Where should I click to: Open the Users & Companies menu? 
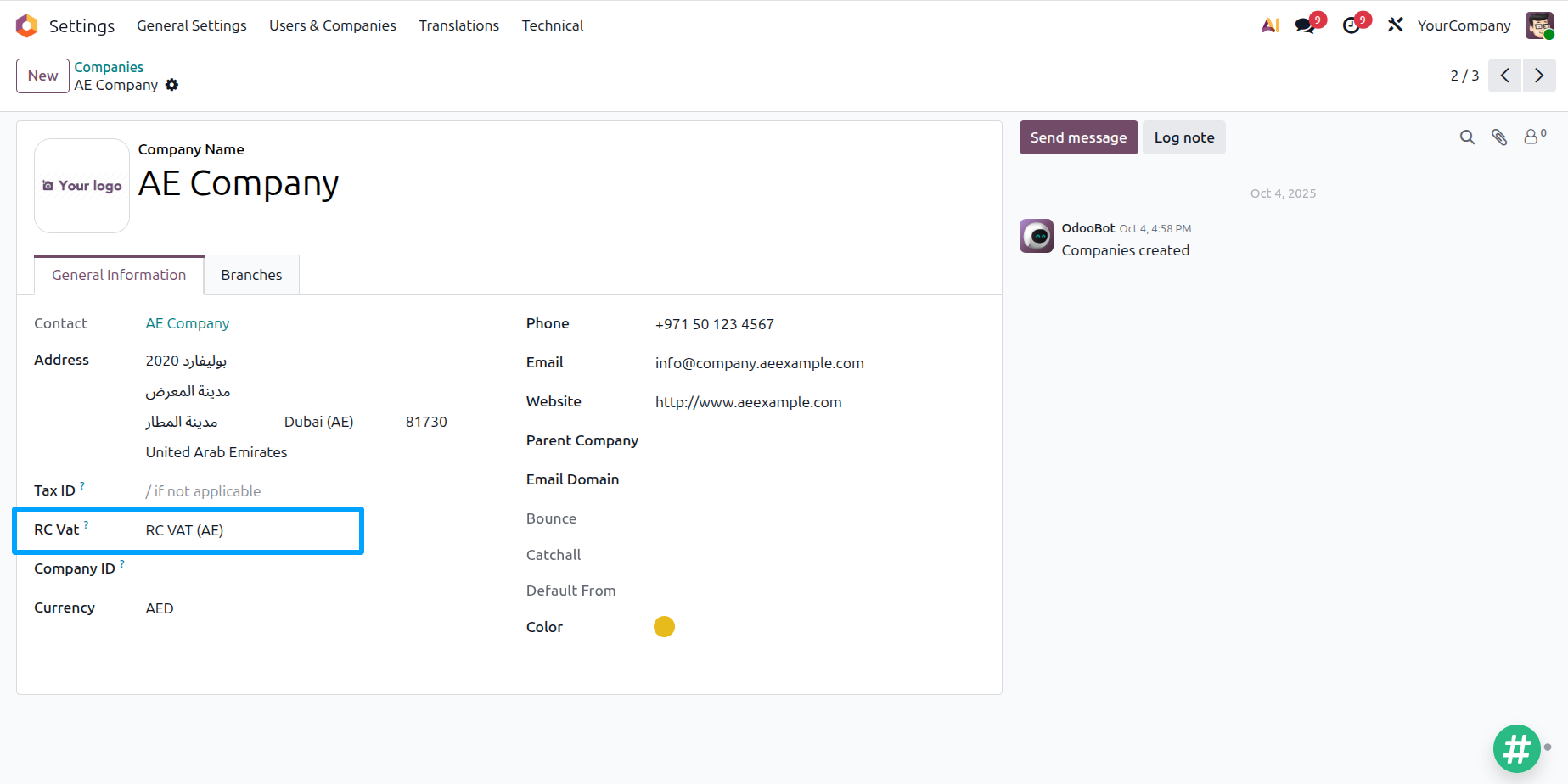(333, 25)
